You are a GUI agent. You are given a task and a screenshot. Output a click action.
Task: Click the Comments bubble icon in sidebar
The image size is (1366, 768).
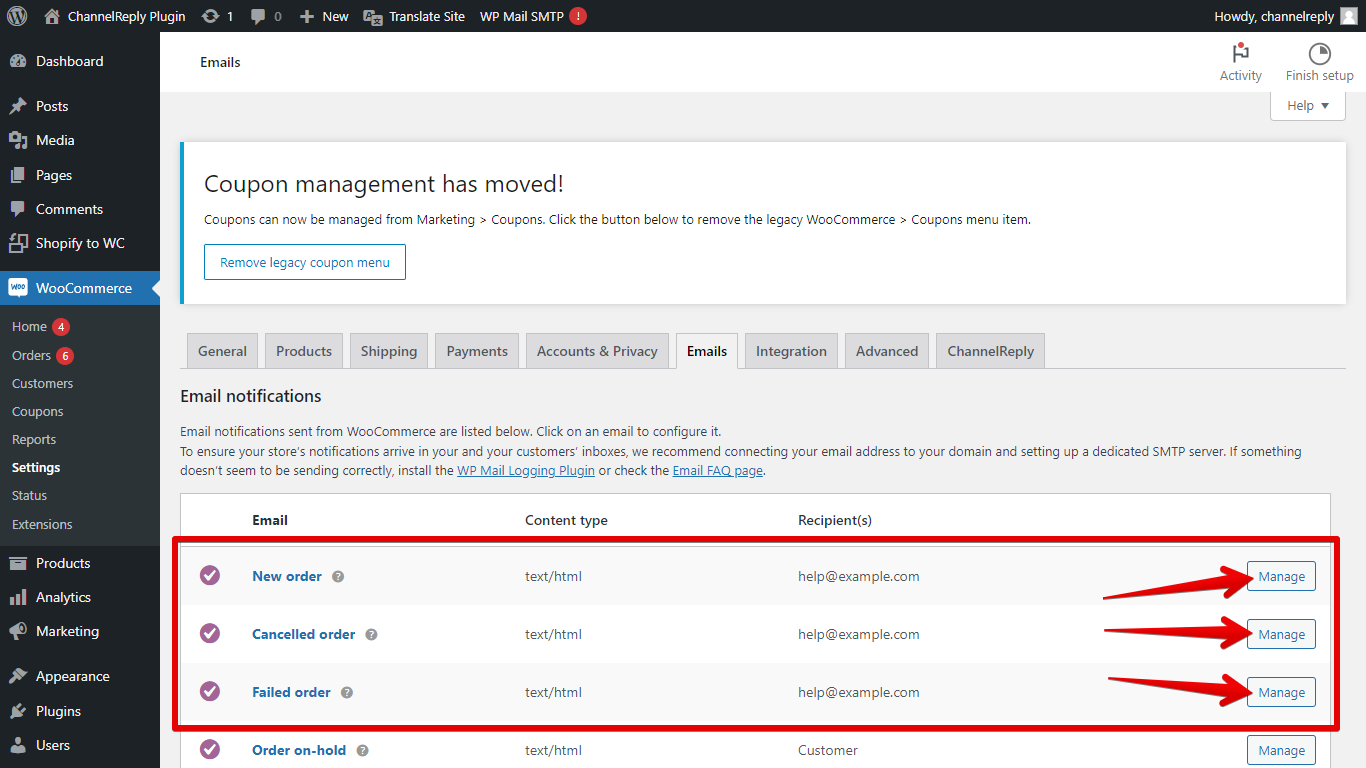18,209
